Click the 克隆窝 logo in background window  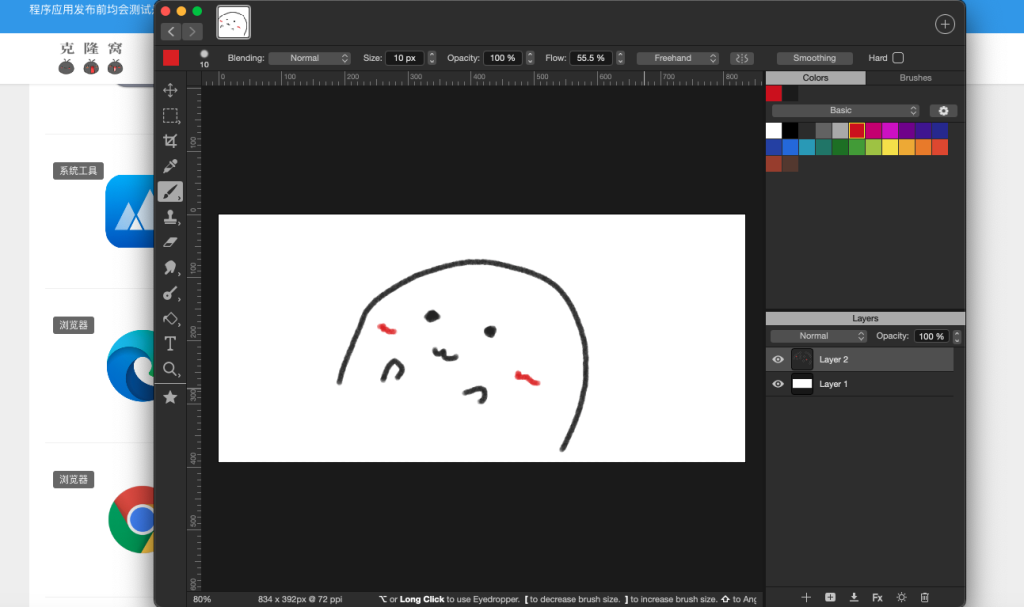(x=91, y=57)
